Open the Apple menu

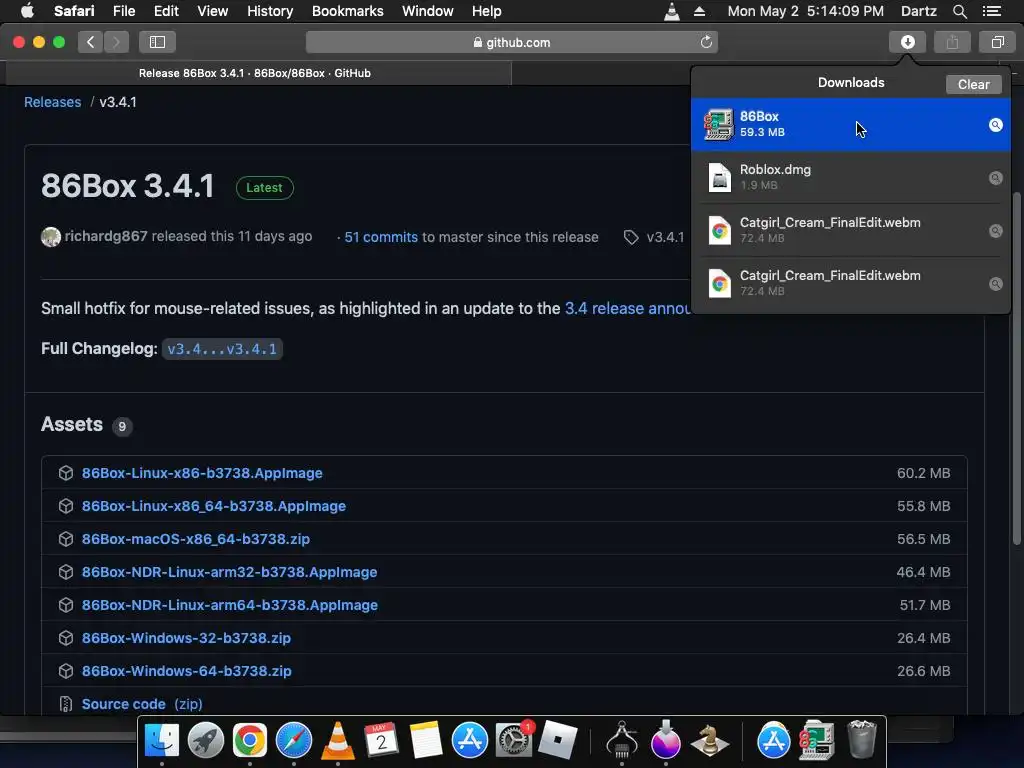point(27,11)
